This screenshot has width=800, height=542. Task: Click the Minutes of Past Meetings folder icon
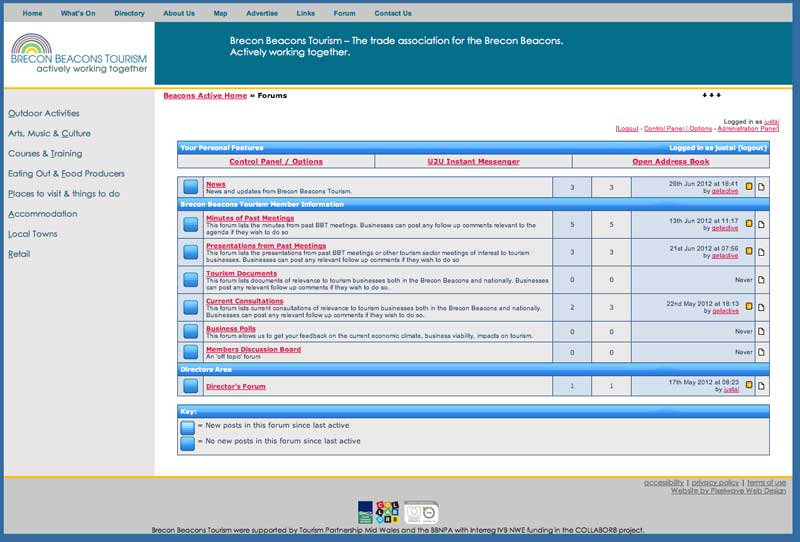pos(190,225)
